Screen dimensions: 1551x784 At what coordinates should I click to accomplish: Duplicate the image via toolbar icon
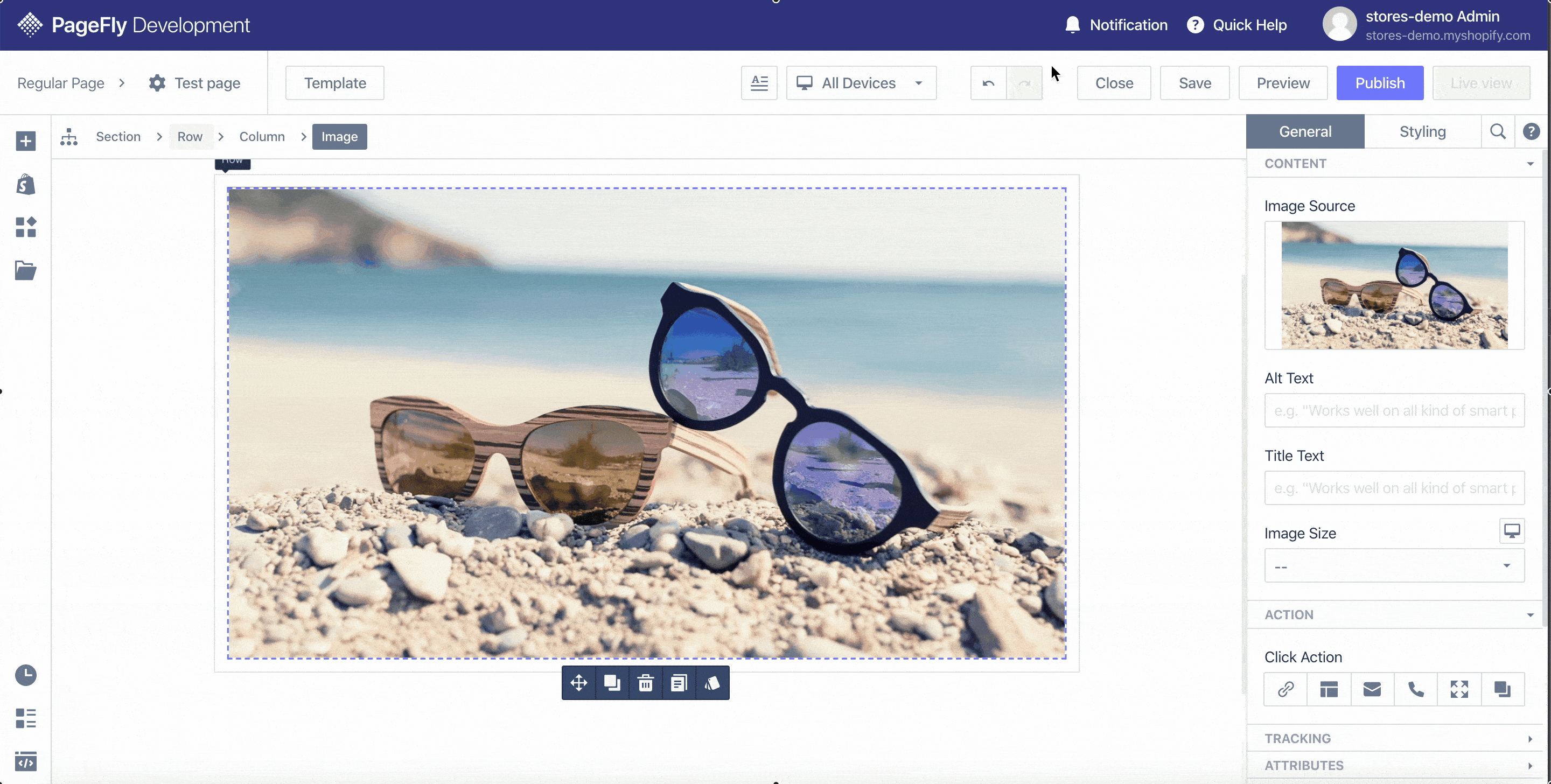pos(612,683)
